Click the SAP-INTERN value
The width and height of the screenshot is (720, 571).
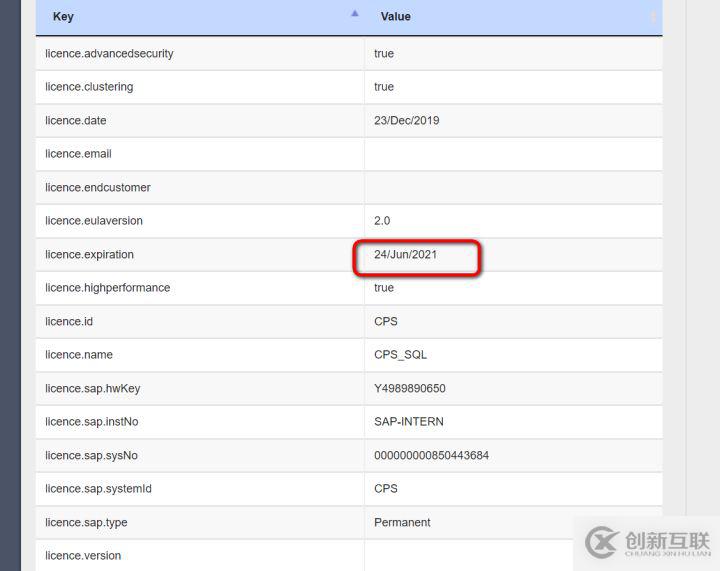409,422
